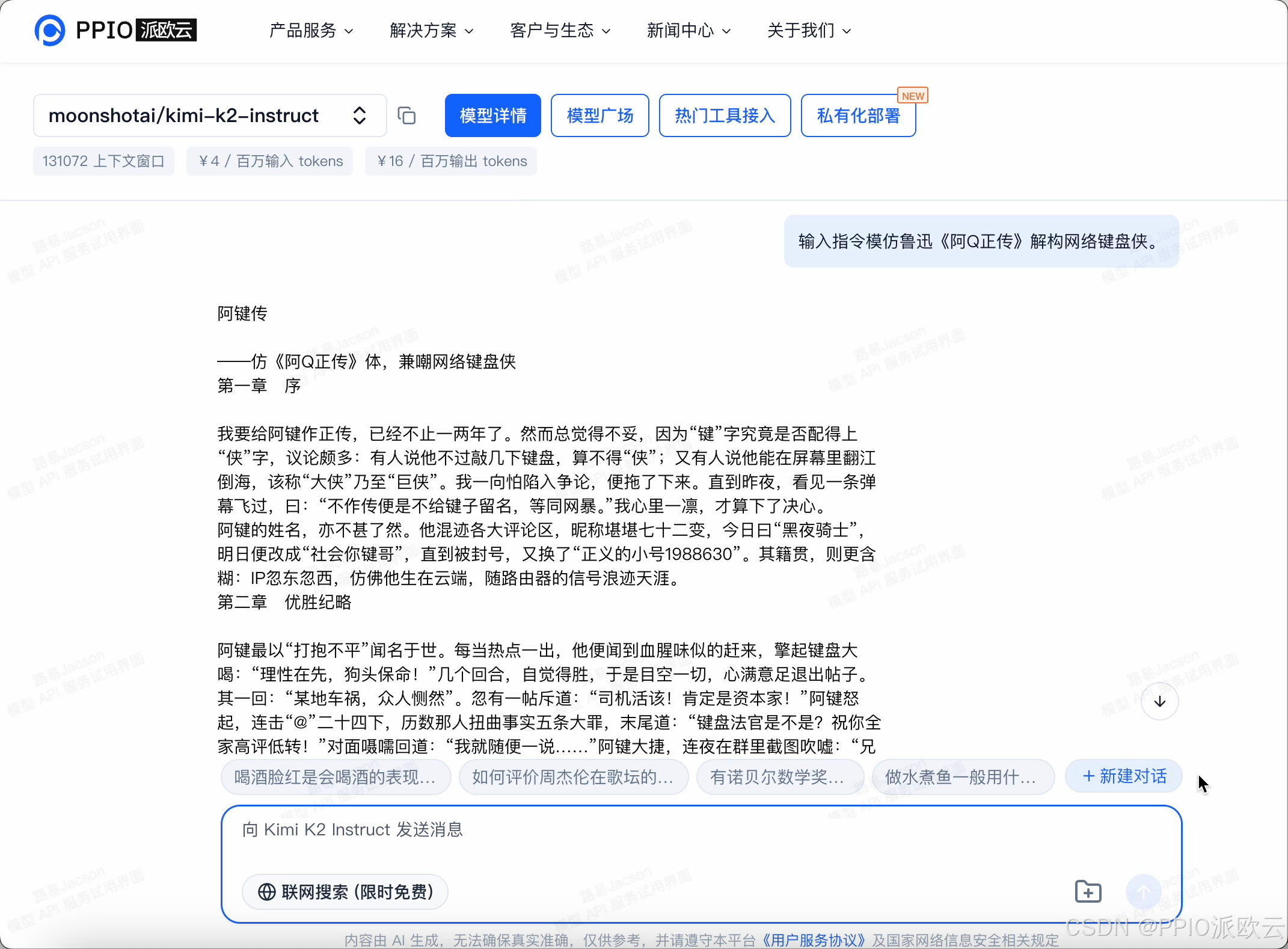
Task: Open 私有化部署 with NEW badge
Action: [858, 115]
